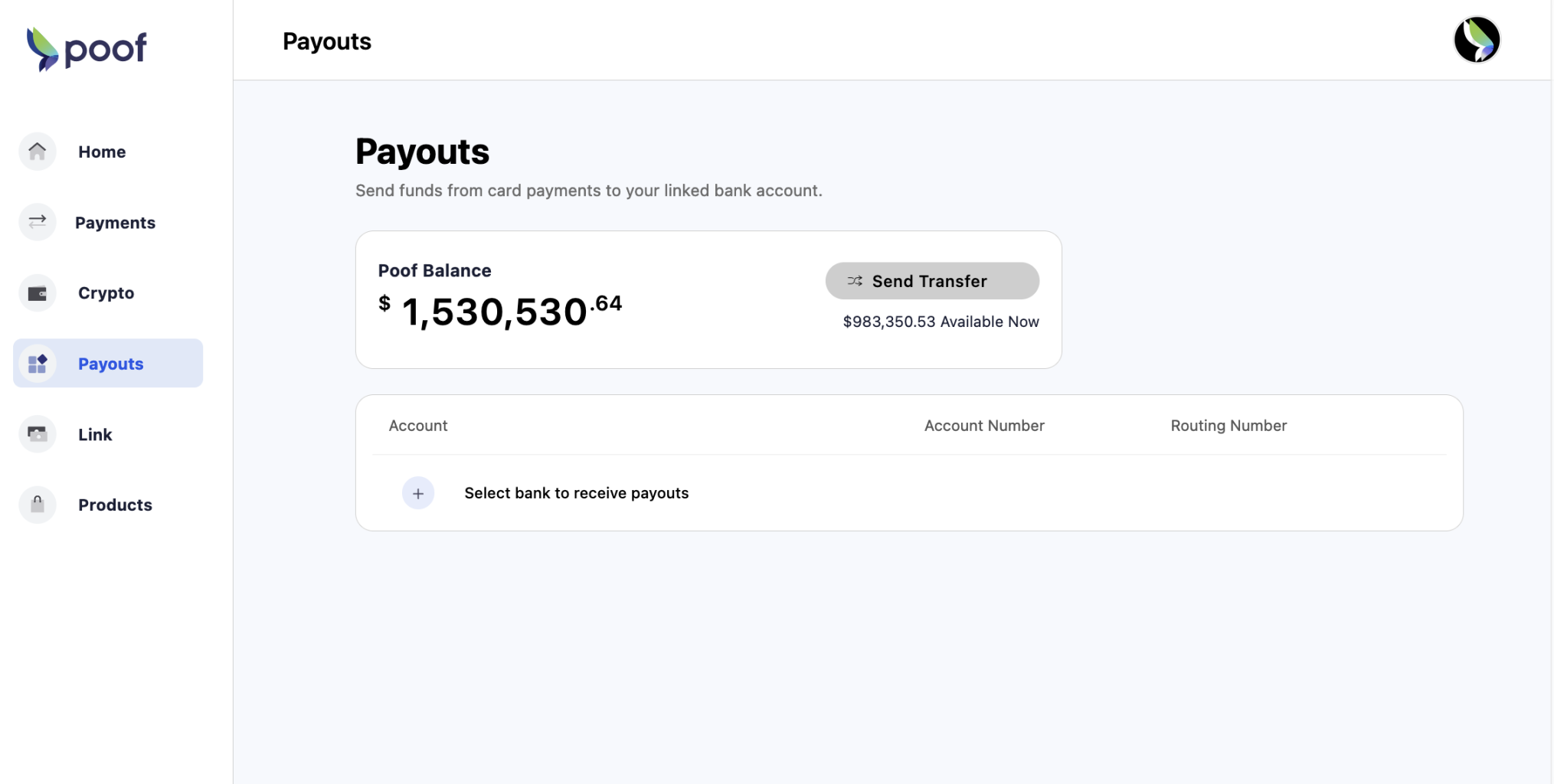Click the plus icon to add bank

[418, 493]
